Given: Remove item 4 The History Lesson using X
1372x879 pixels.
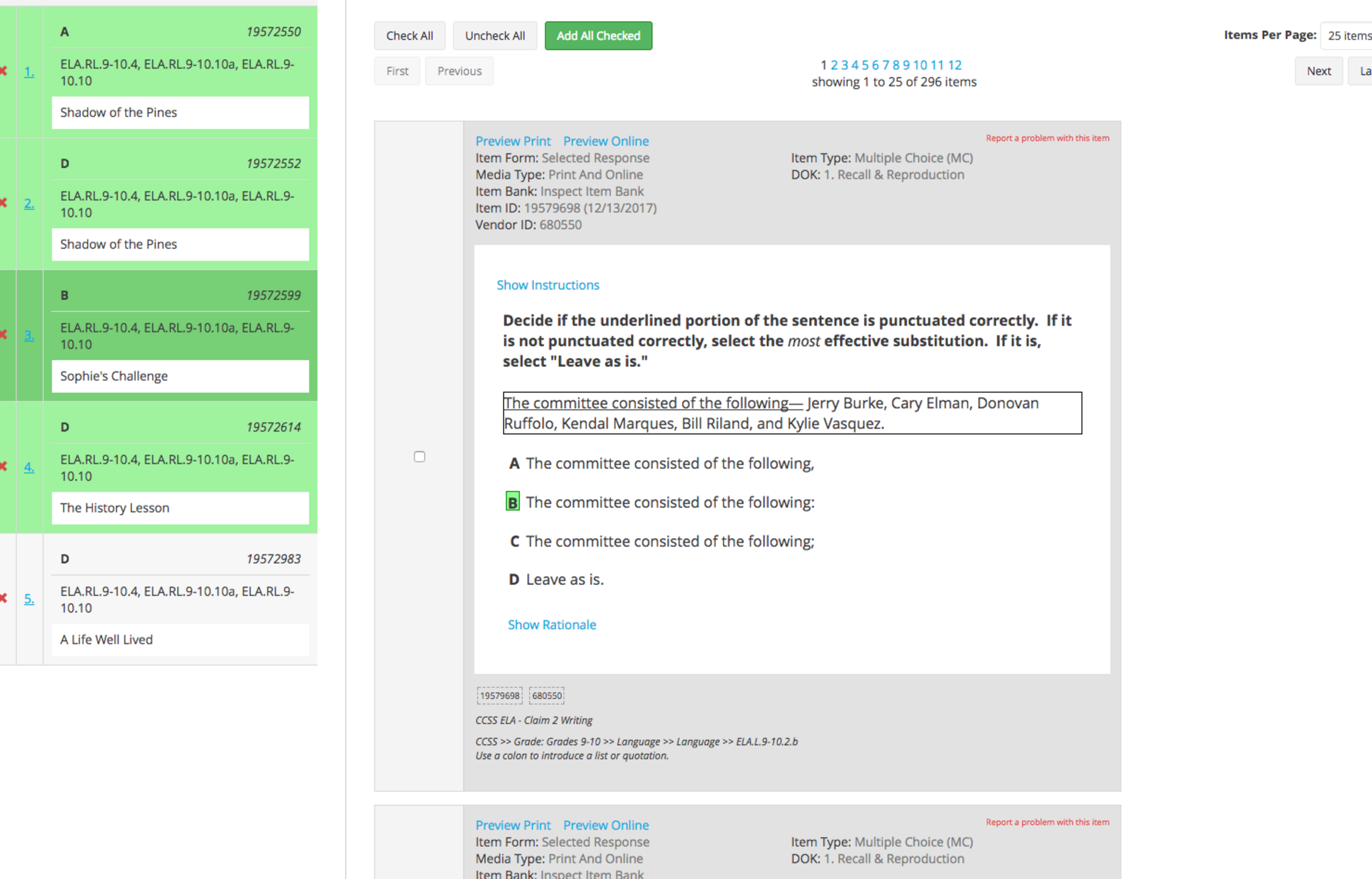Looking at the screenshot, I should click(x=4, y=466).
